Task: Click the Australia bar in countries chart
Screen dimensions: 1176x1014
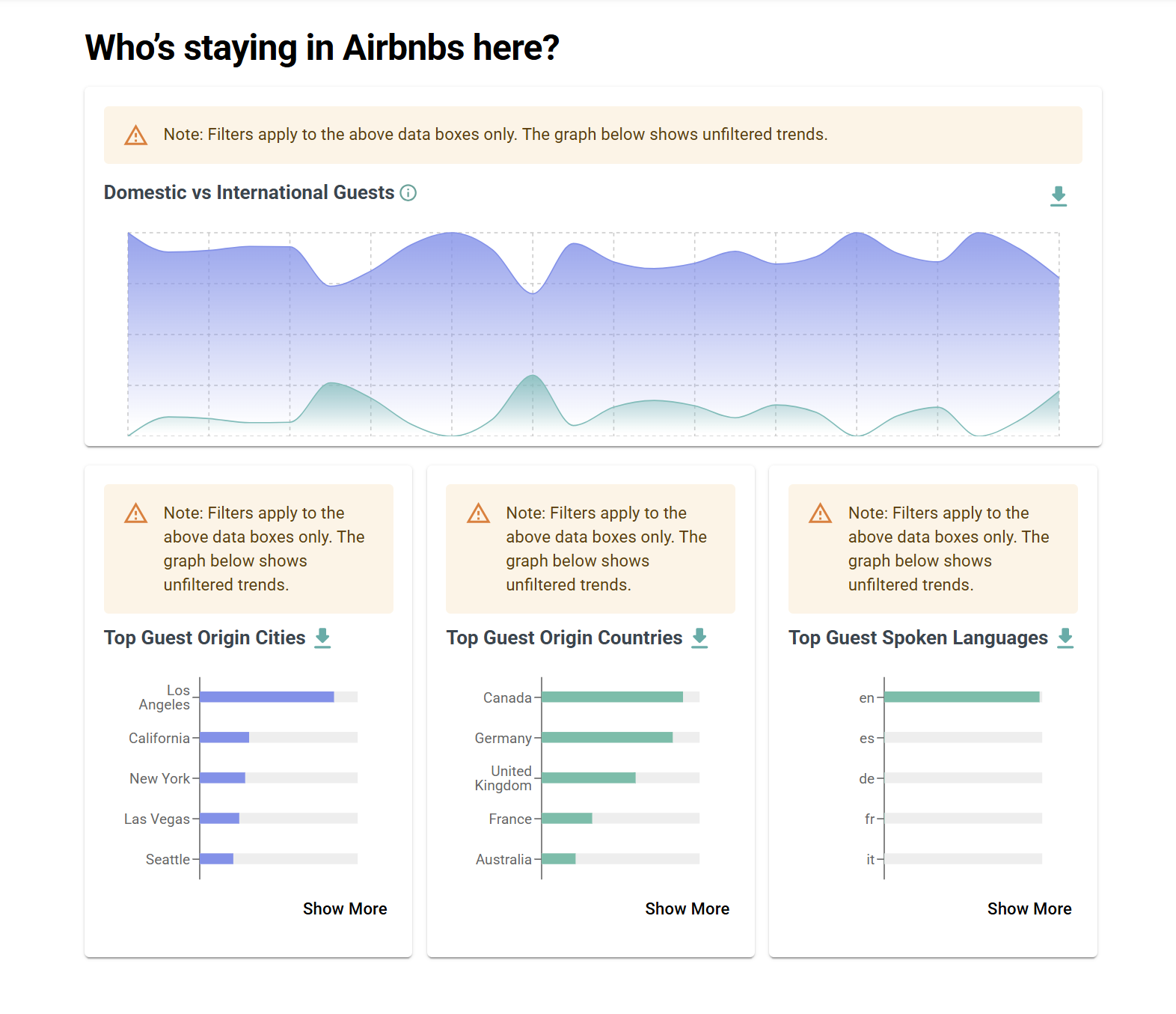Action: coord(559,858)
